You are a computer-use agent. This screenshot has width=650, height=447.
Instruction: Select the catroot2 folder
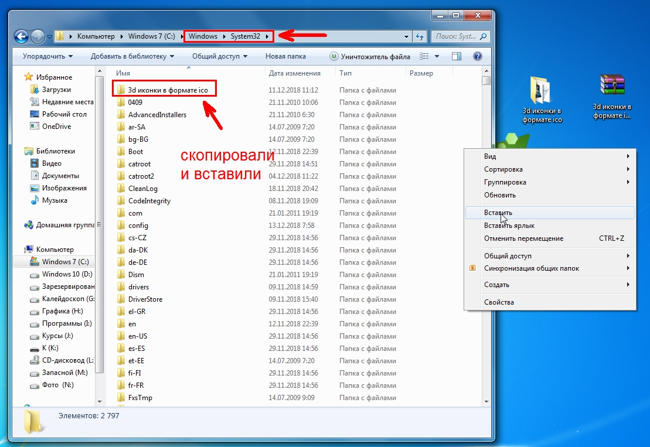tap(141, 176)
